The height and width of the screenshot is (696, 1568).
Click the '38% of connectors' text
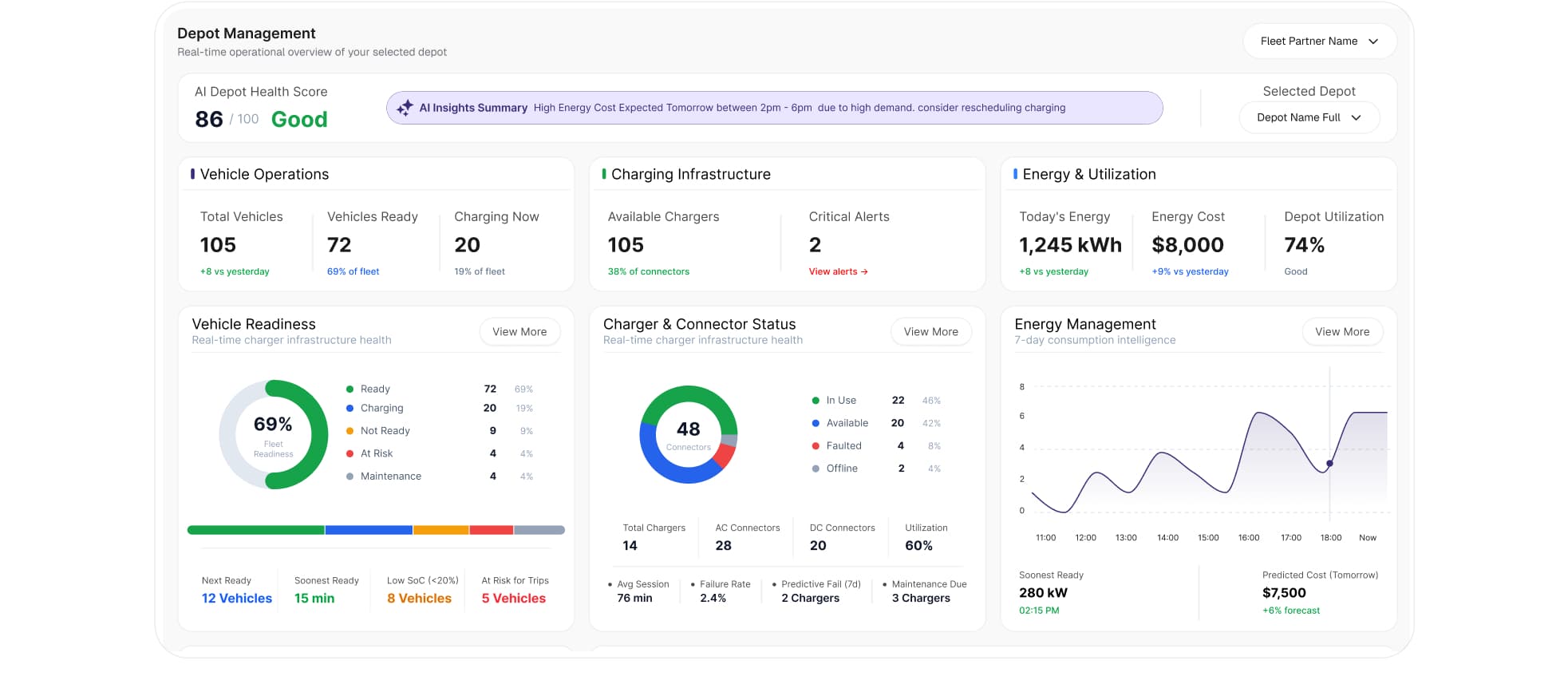click(649, 271)
